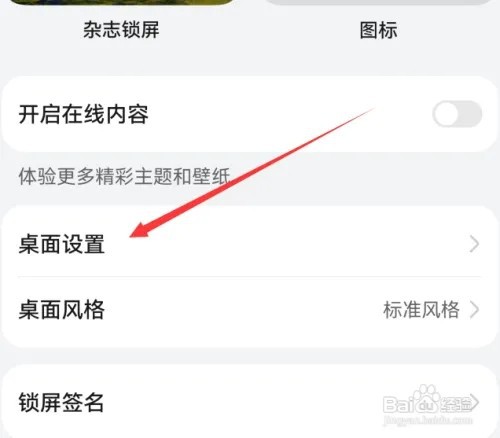Click the chevron on 桌面设置 row
500x438 pixels.
[x=474, y=244]
